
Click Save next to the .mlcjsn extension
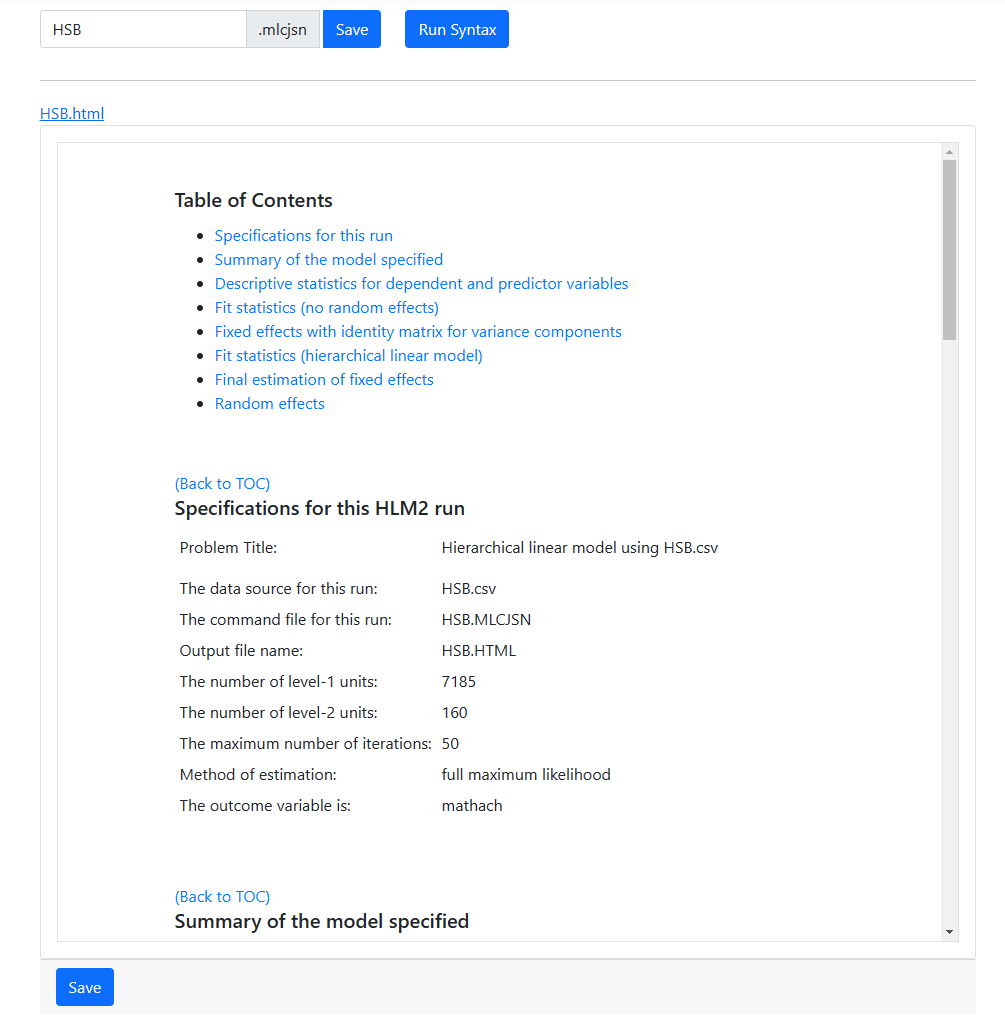(352, 30)
